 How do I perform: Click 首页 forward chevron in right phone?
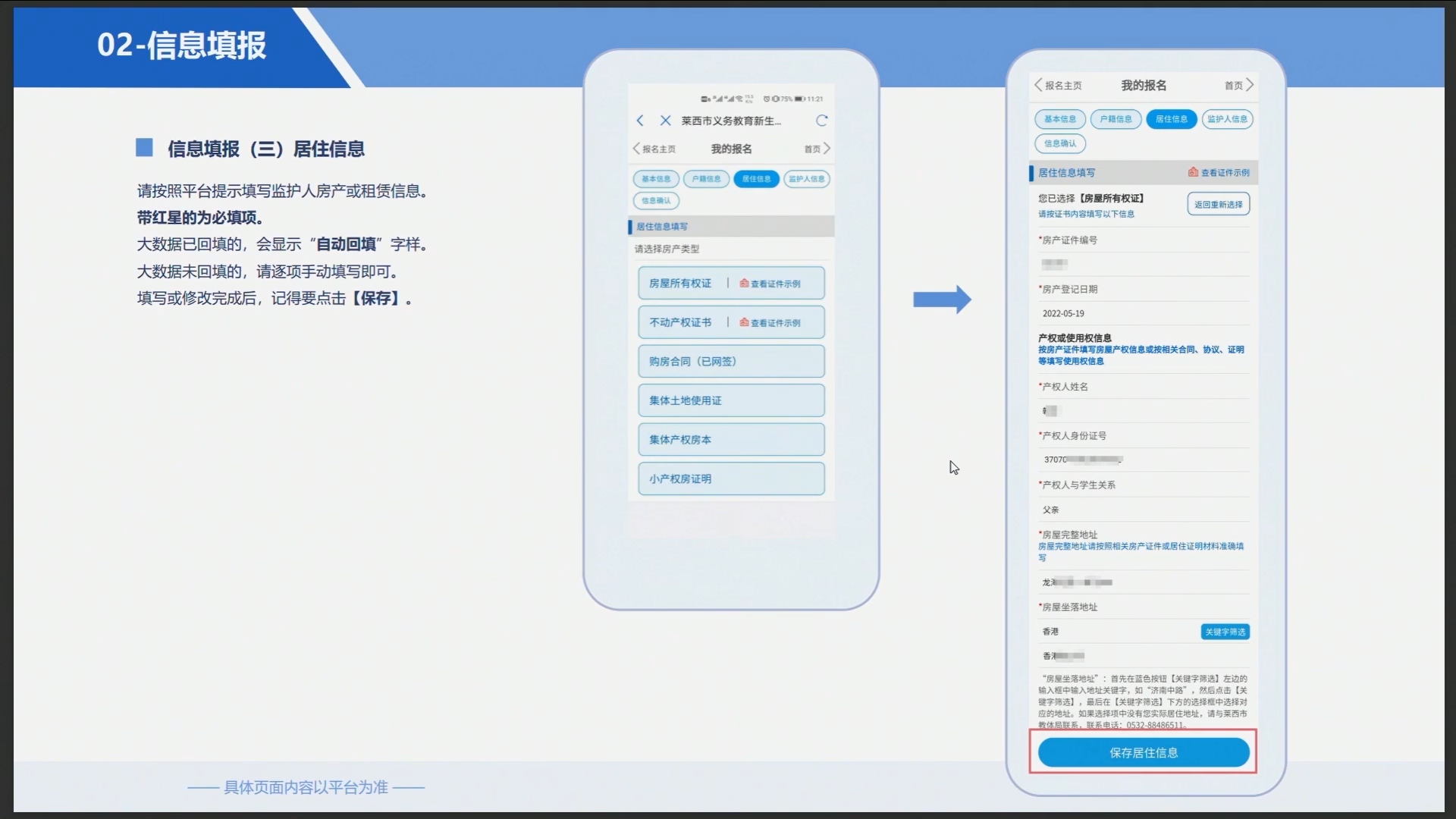click(x=1250, y=85)
